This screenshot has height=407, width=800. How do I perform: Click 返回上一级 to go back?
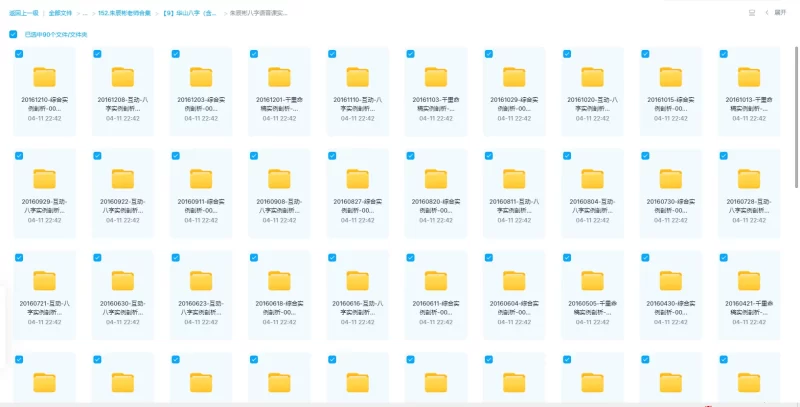click(24, 13)
